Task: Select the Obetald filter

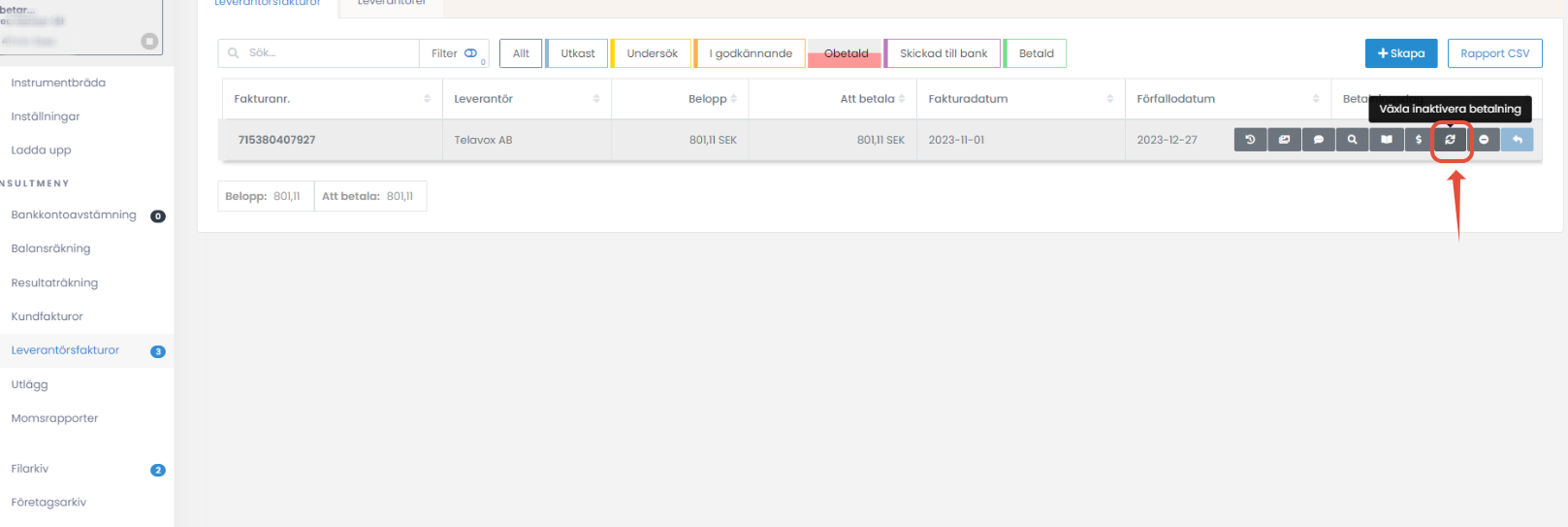Action: (x=845, y=53)
